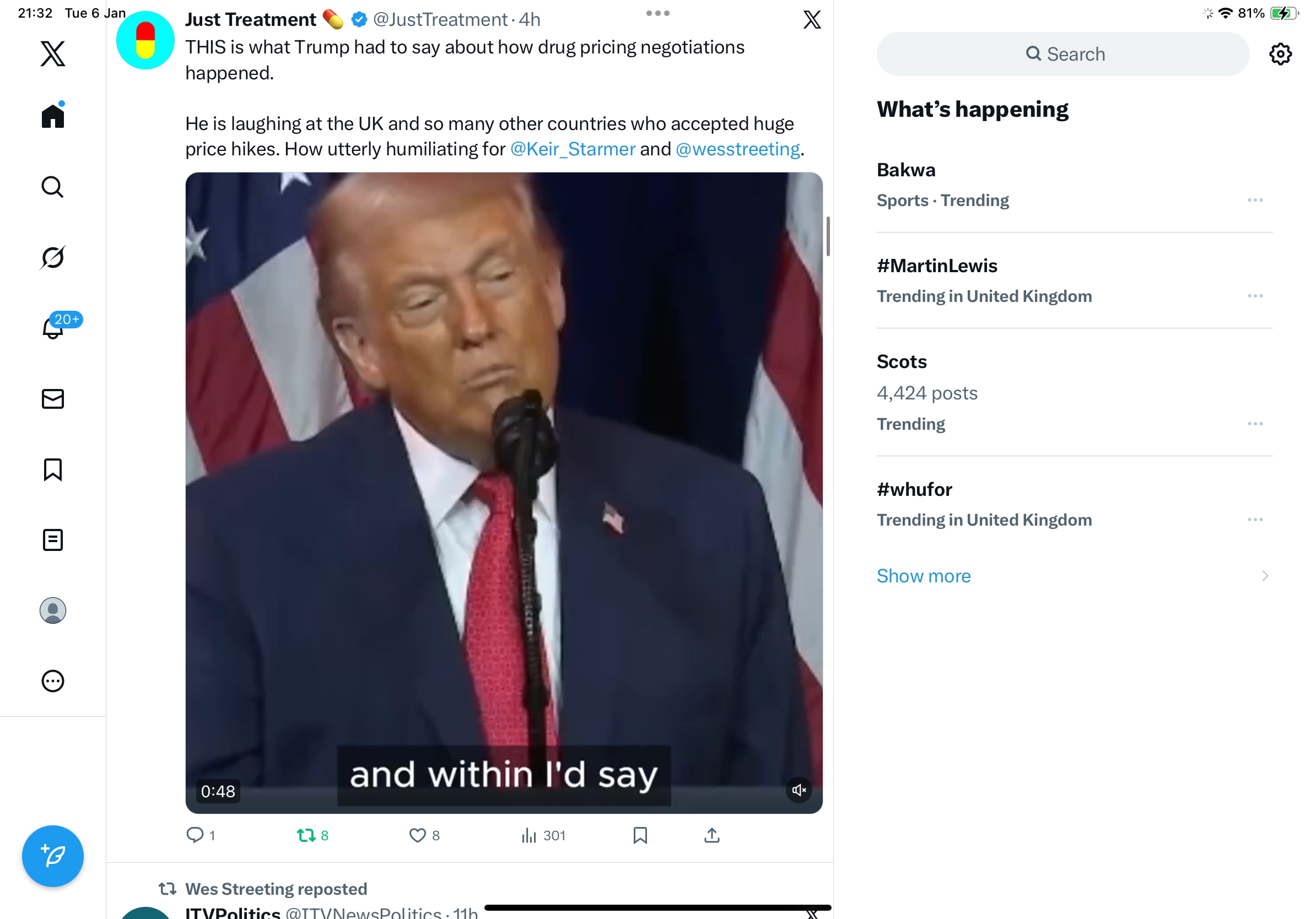The image size is (1316, 919).
Task: Open the Lists icon in sidebar
Action: point(53,540)
